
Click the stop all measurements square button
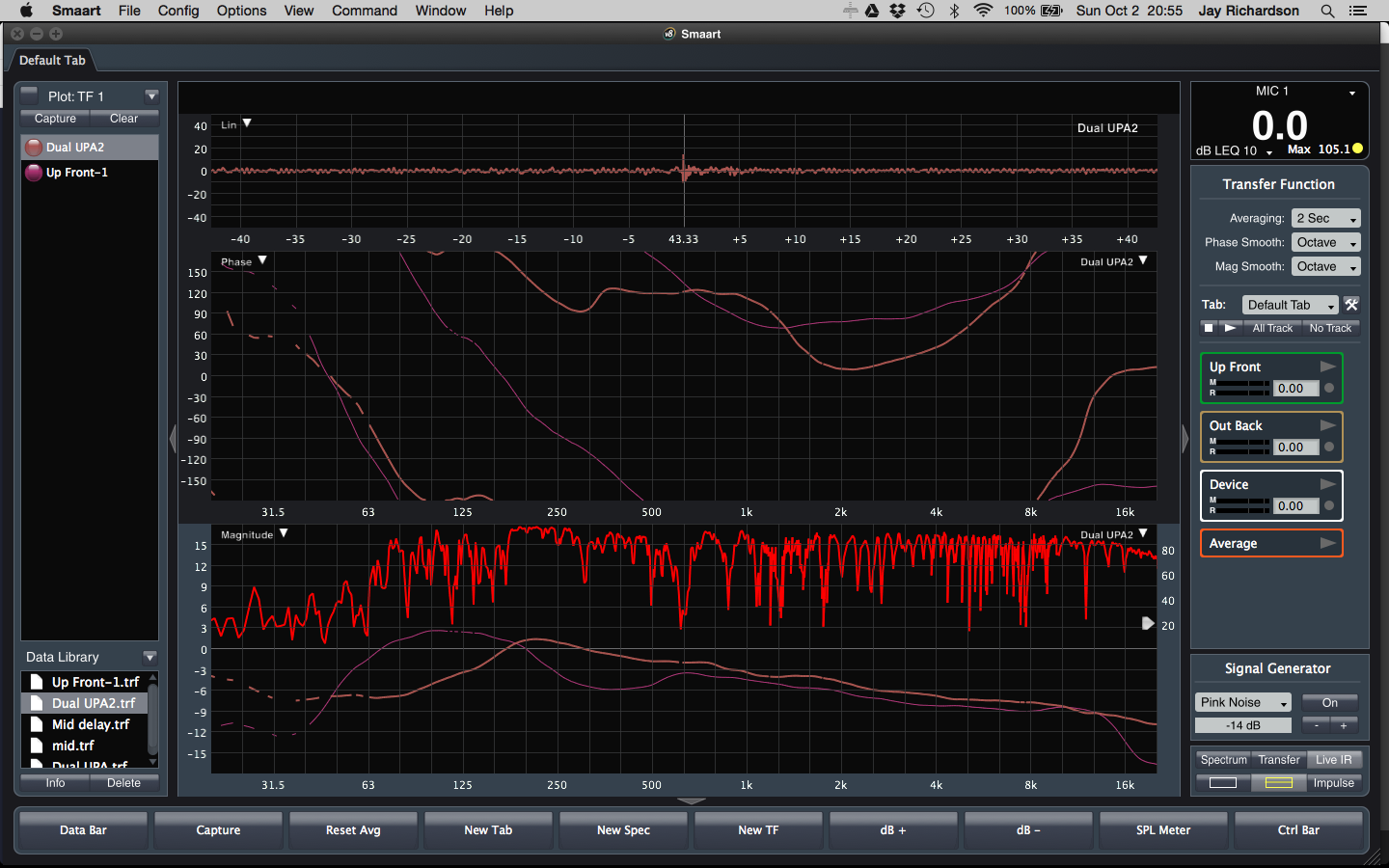[x=1209, y=328]
